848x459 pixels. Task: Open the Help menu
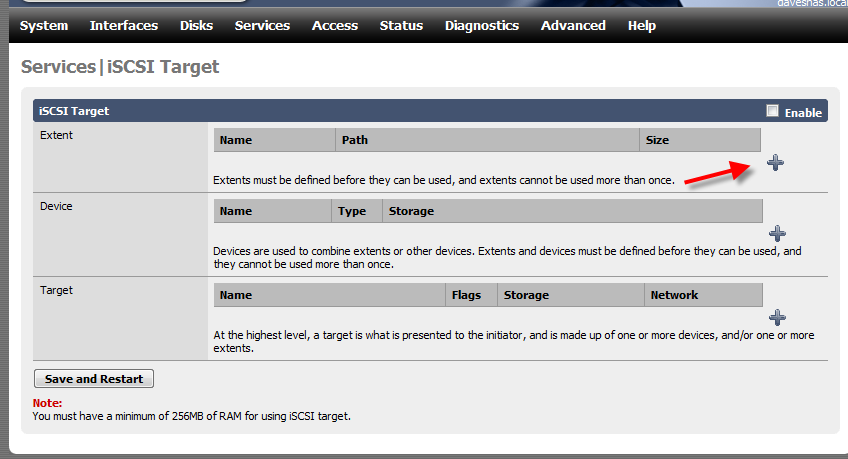pos(642,25)
